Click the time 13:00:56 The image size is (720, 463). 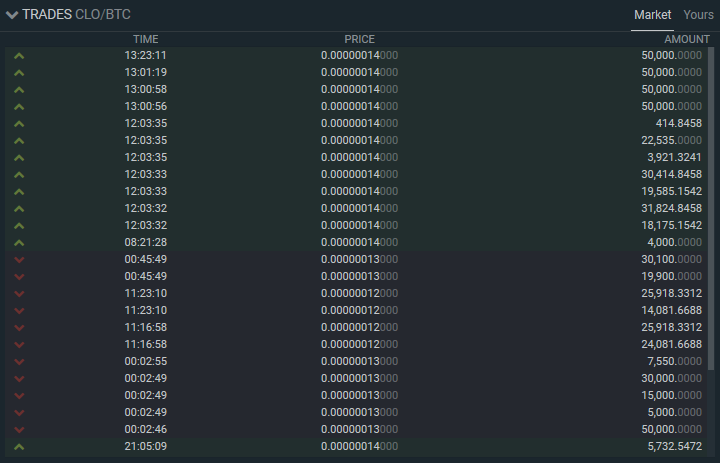(x=146, y=106)
